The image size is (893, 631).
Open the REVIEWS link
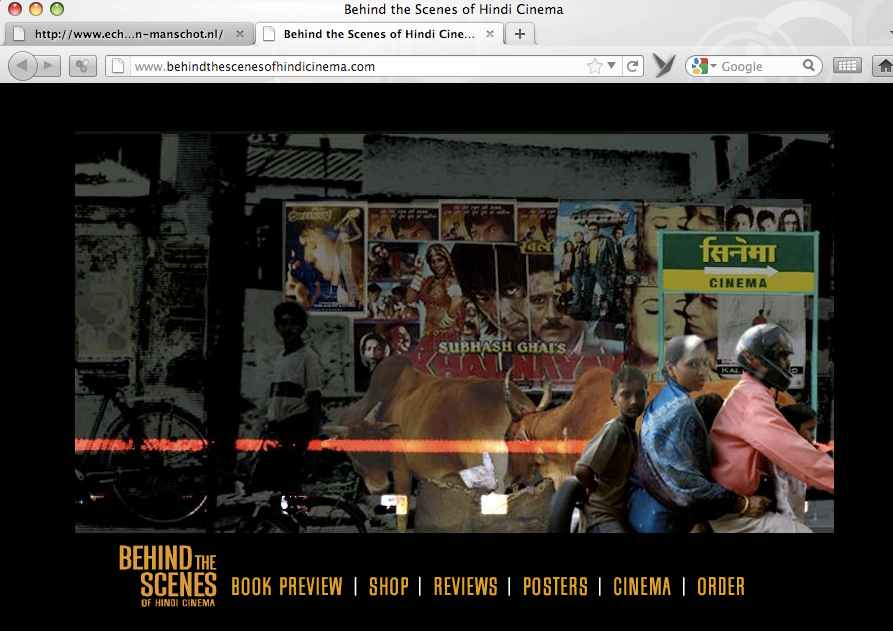465,586
